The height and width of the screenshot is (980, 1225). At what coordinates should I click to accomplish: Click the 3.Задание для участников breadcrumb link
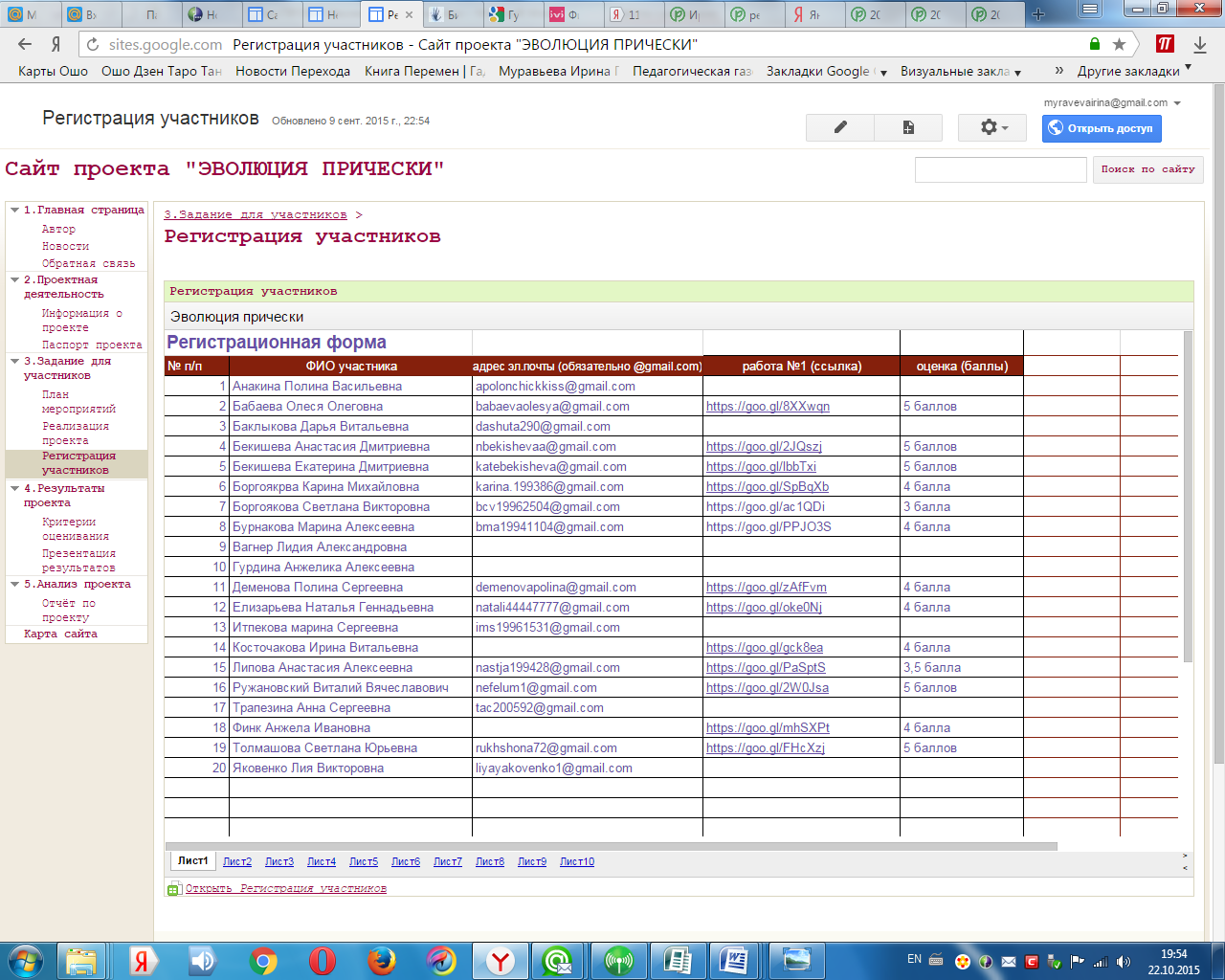tap(256, 215)
